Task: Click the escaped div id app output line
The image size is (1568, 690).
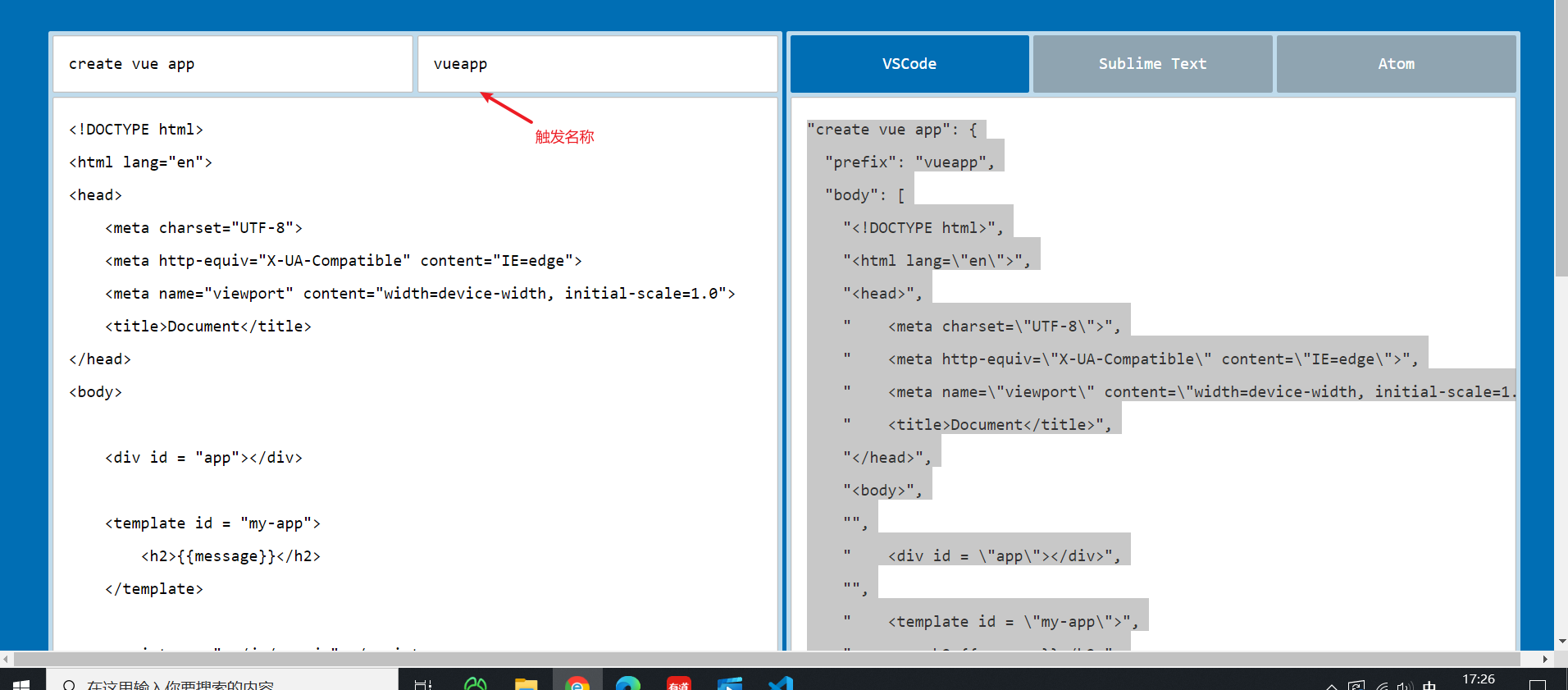Action: pyautogui.click(x=982, y=556)
